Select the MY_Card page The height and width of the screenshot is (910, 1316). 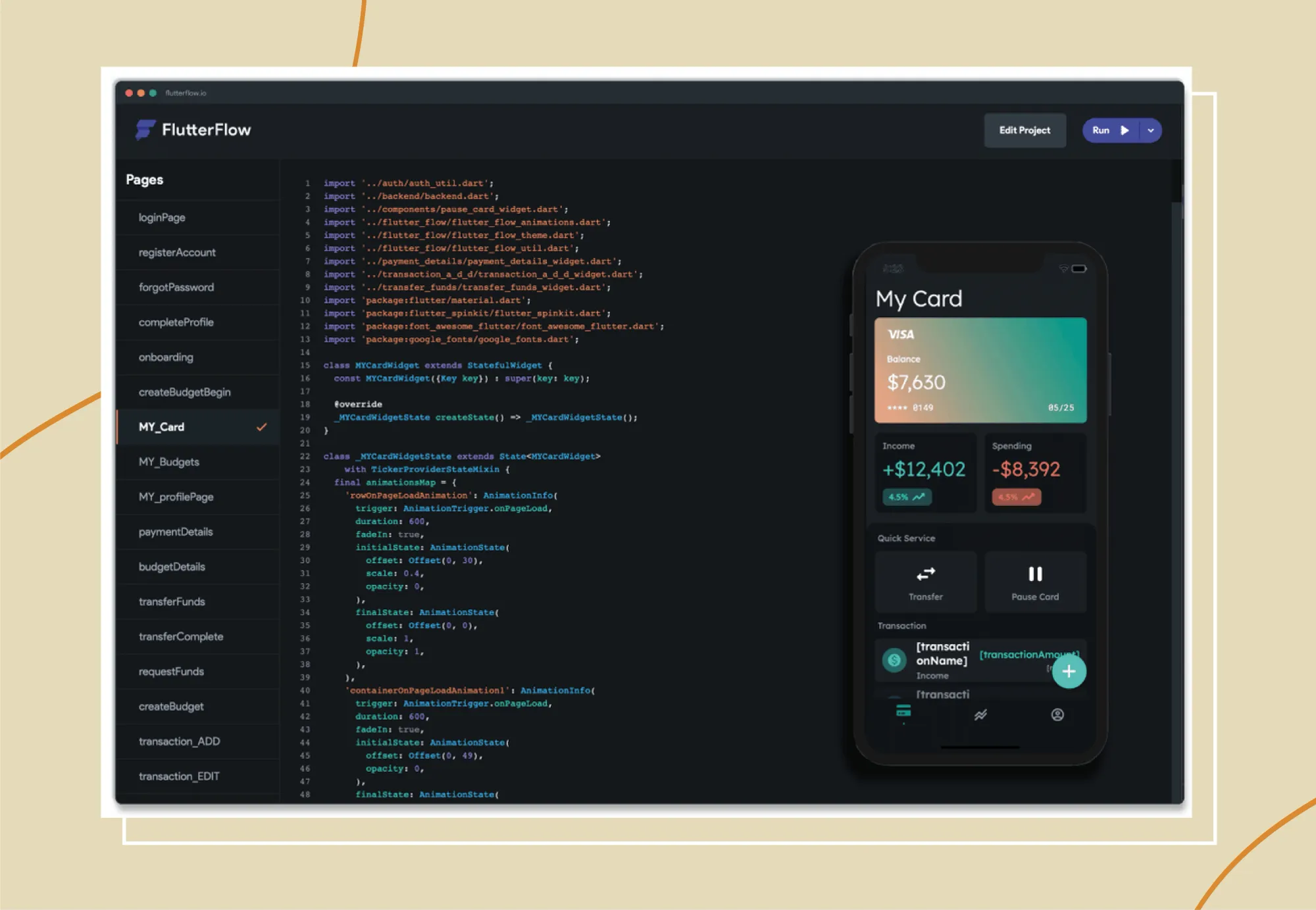(197, 427)
